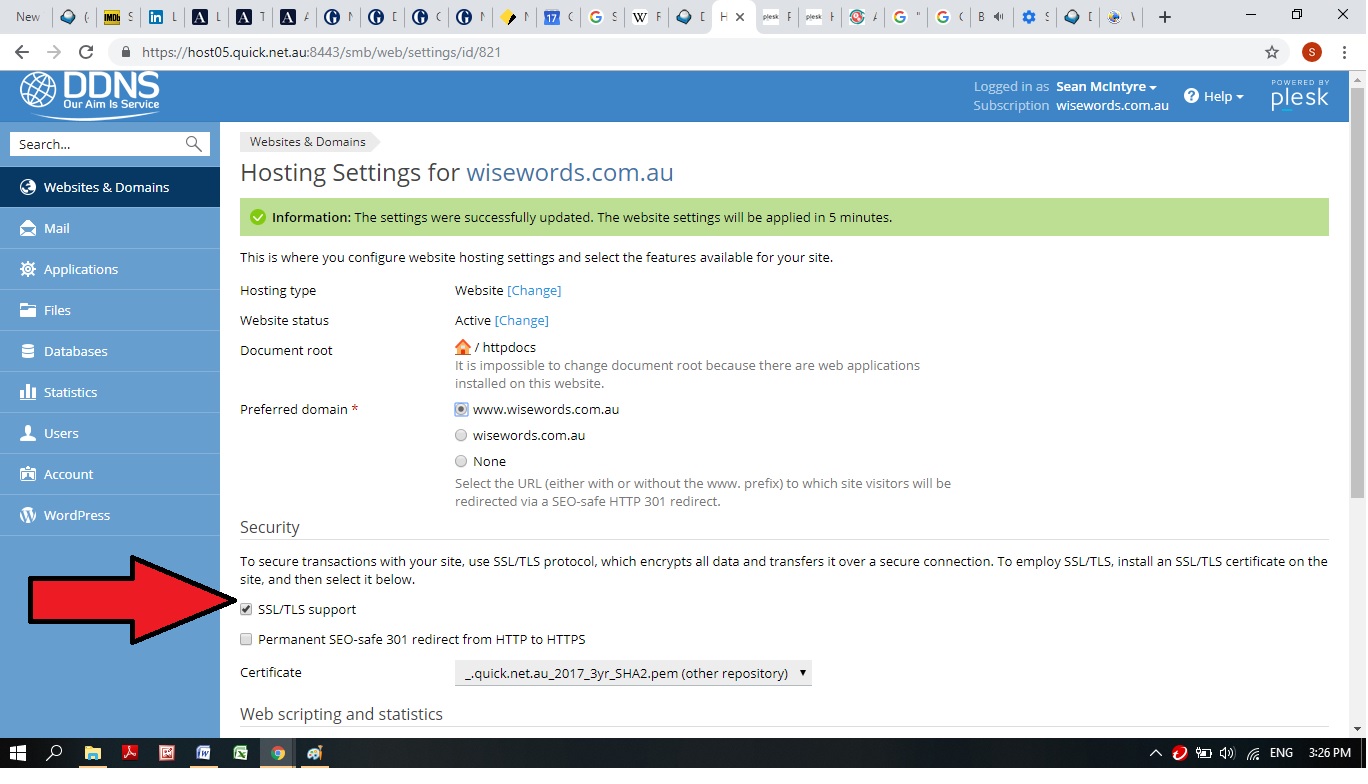Click the padlock site security icon
This screenshot has height=784, width=1368.
(126, 52)
